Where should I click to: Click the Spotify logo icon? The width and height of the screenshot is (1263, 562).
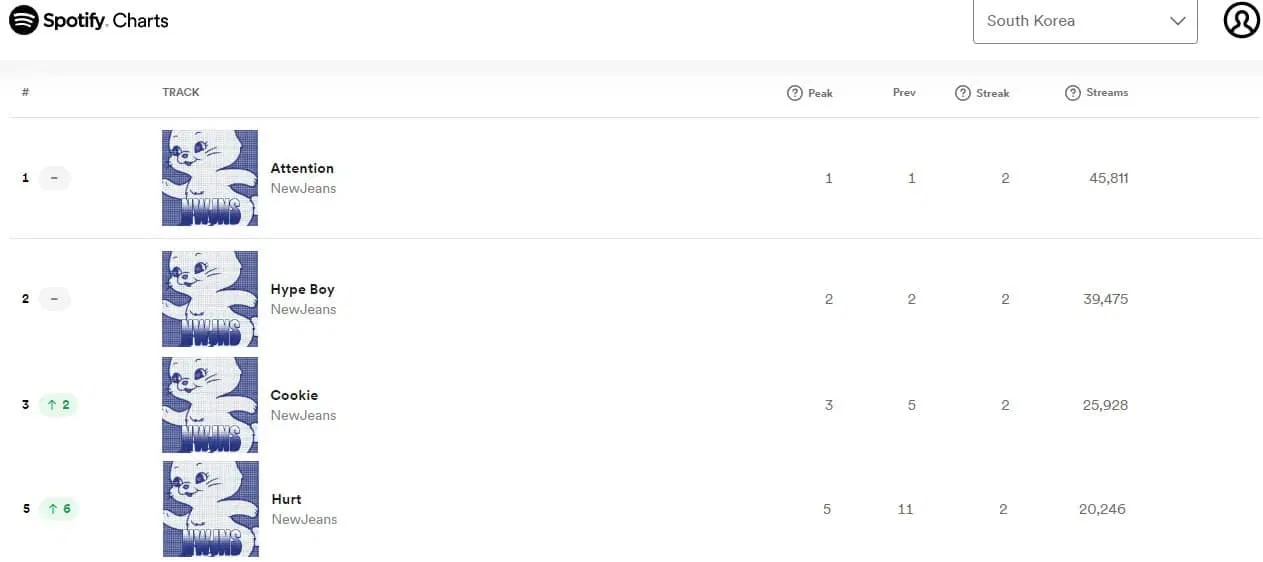(24, 20)
